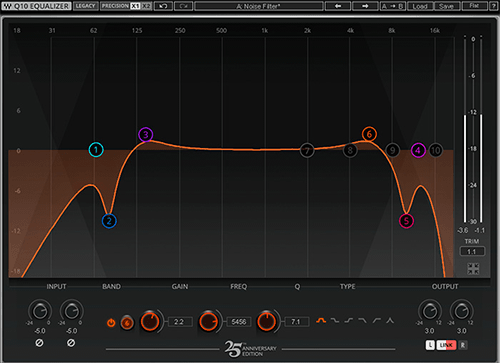500x363 pixels.
Task: Click the band GAIN knob
Action: (150, 322)
